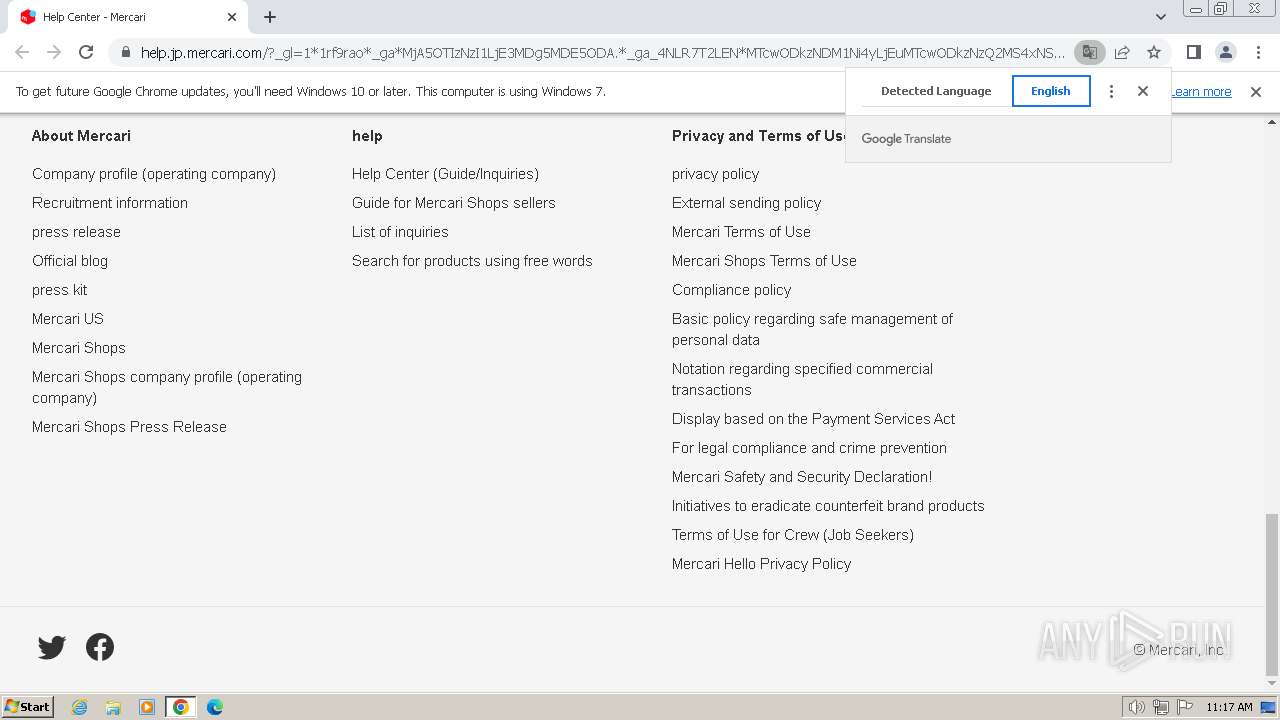The width and height of the screenshot is (1280, 720).
Task: Open the Help Center (Guide/Inquiries) link
Action: (445, 174)
